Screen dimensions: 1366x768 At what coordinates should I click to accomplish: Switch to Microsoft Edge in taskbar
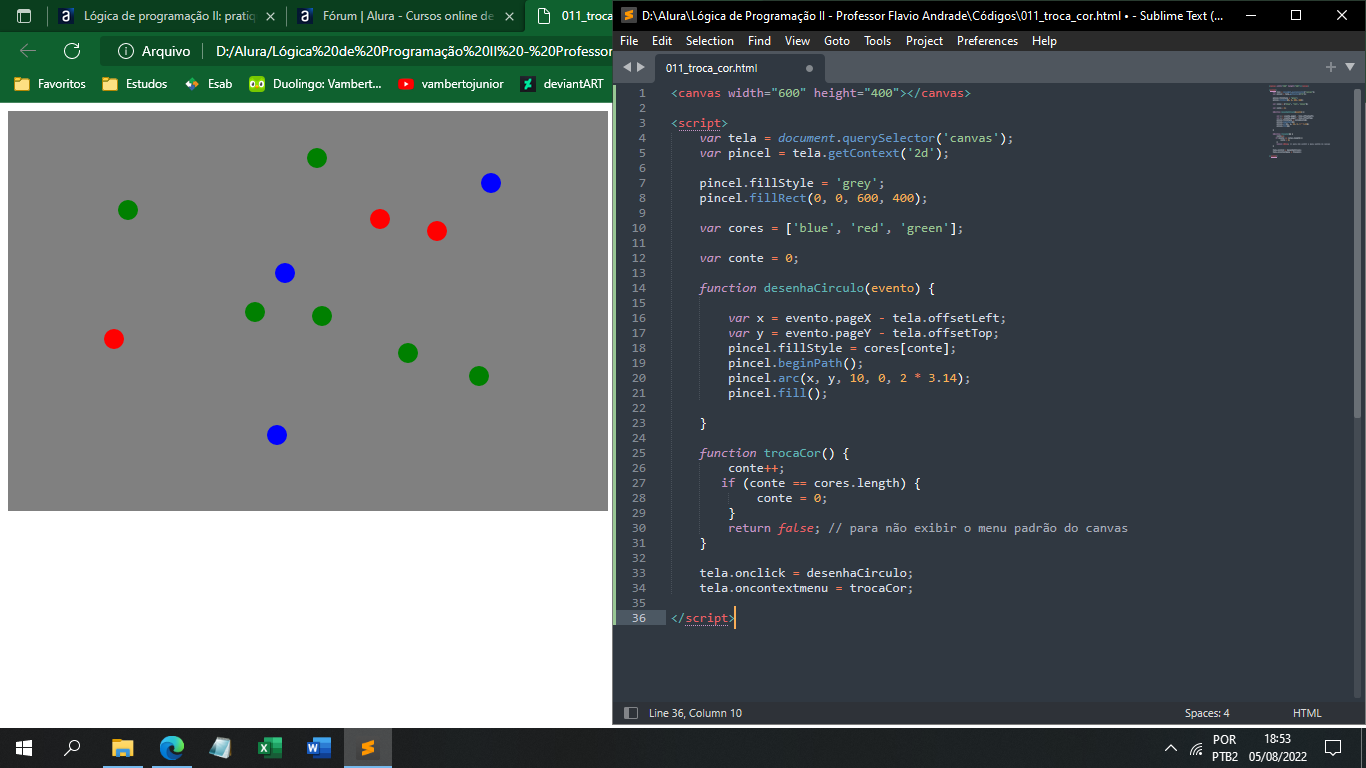[172, 748]
